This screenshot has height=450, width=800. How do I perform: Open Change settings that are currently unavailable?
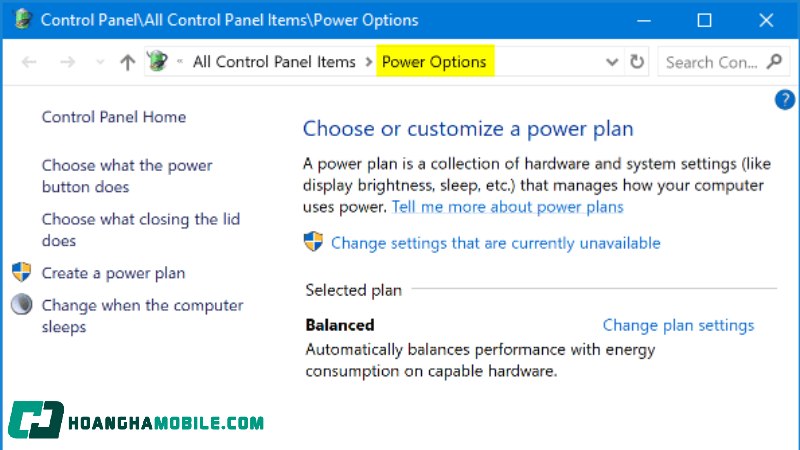tap(495, 243)
